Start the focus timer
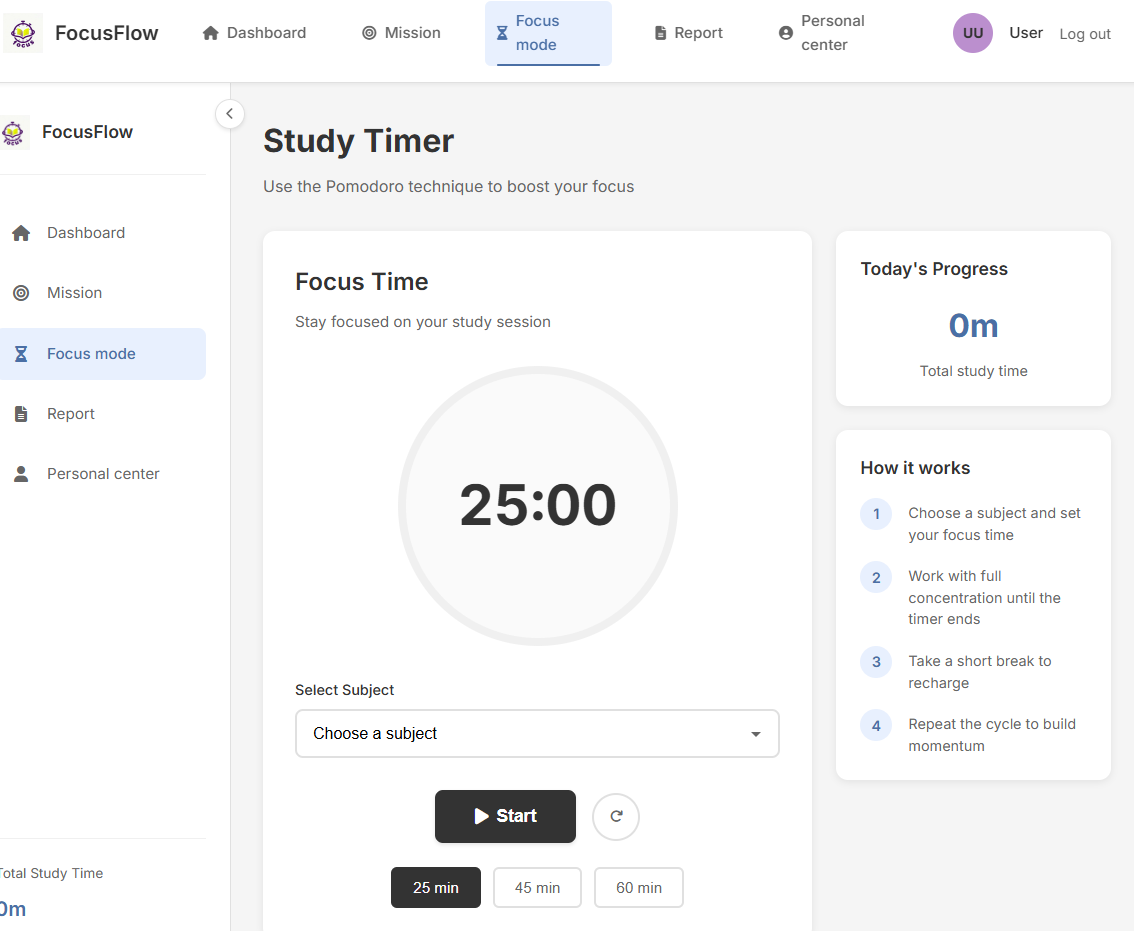Viewport: 1134px width, 931px height. (506, 816)
